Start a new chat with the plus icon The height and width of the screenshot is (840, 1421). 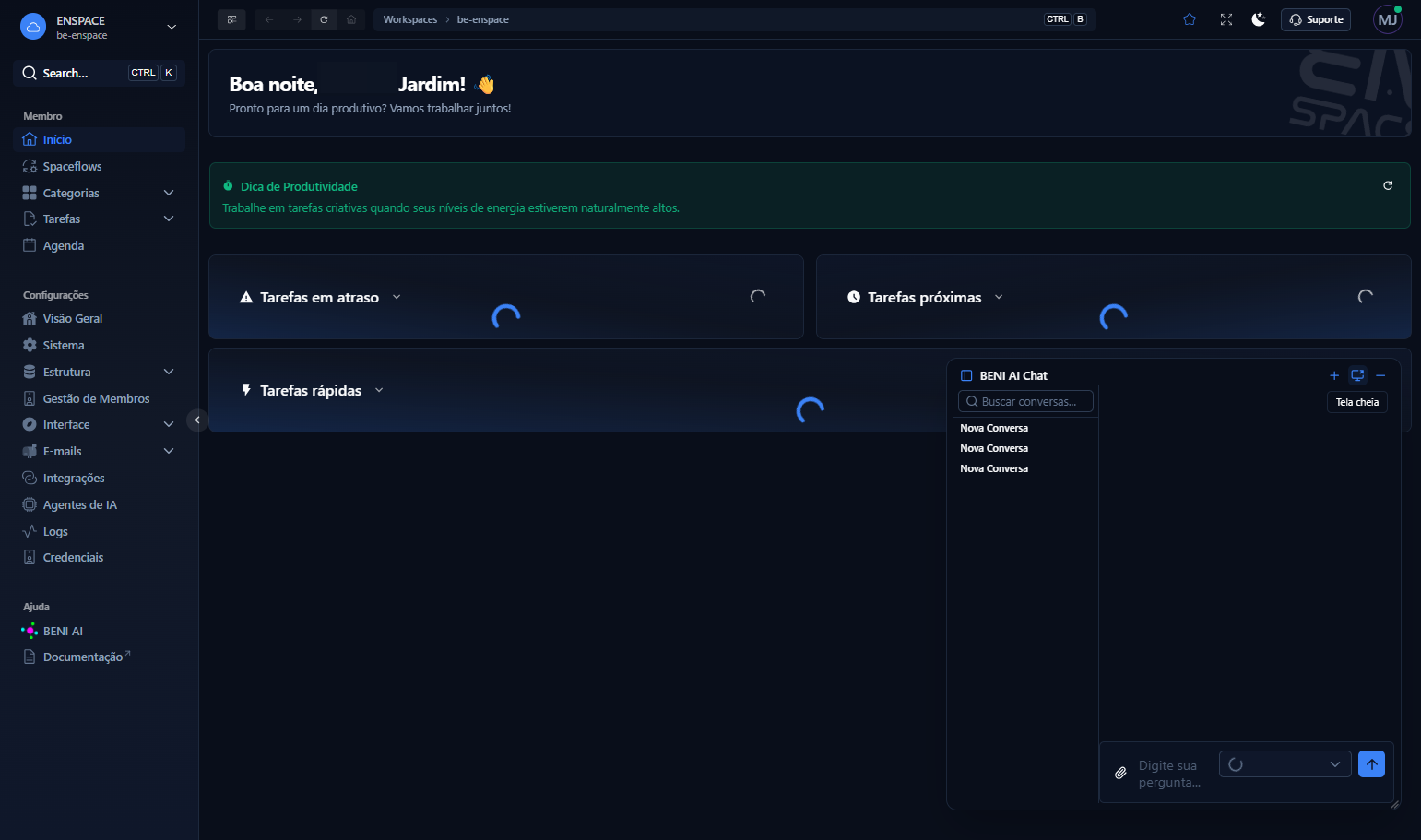click(1334, 375)
